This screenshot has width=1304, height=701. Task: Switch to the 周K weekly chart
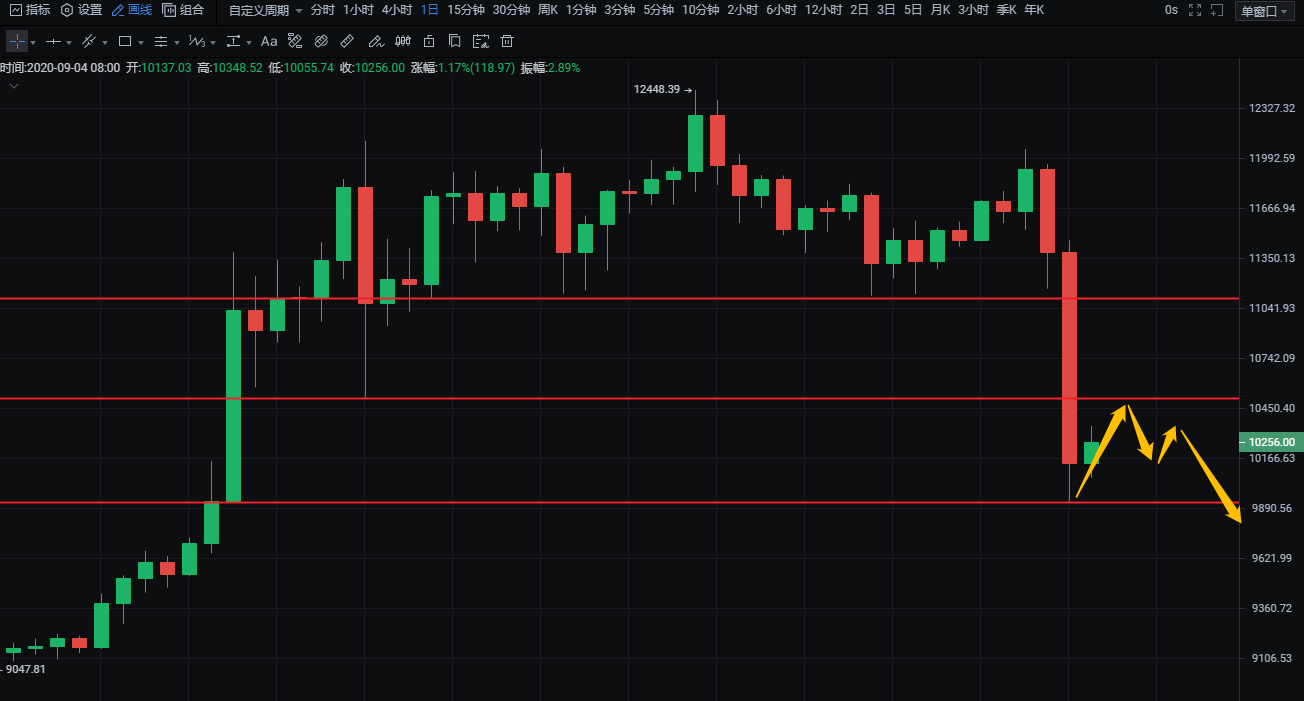click(547, 10)
